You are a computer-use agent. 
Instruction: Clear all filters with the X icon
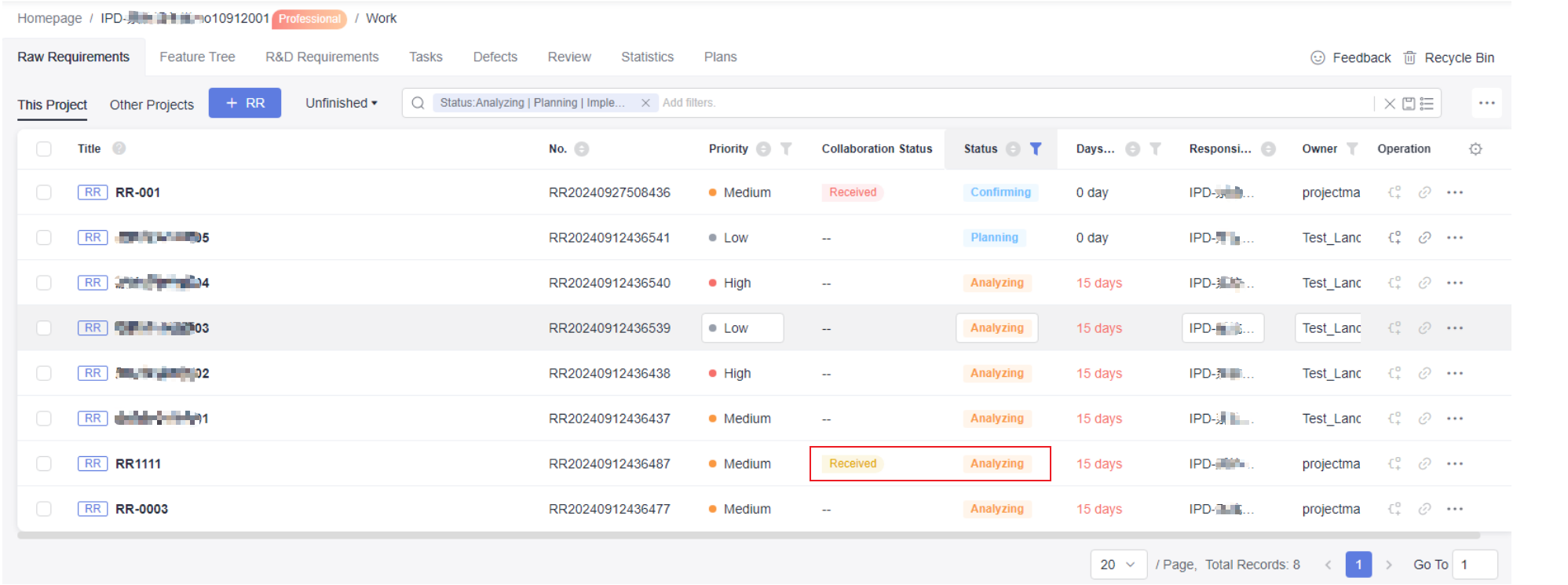tap(1389, 104)
